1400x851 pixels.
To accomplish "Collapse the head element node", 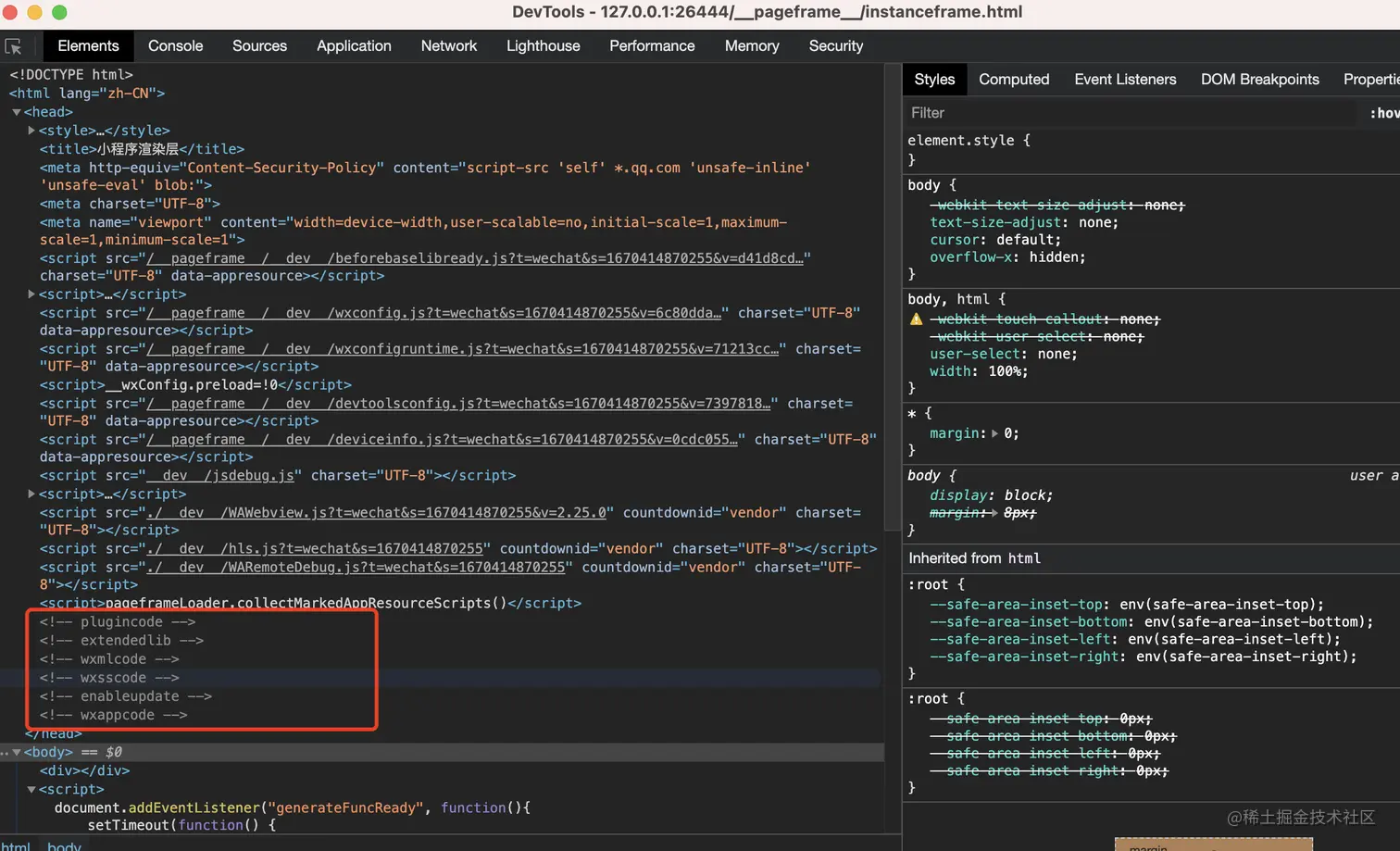I will 17,112.
